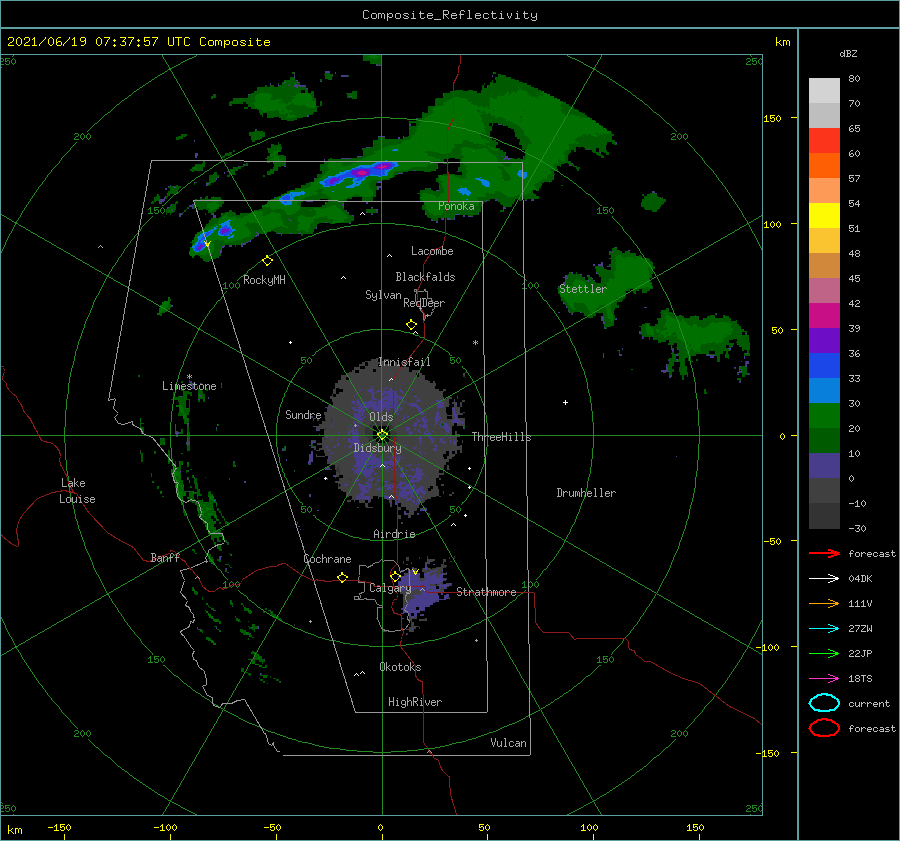Screen dimensions: 900x841
Task: Click the dBZ legend heading
Action: 848,53
